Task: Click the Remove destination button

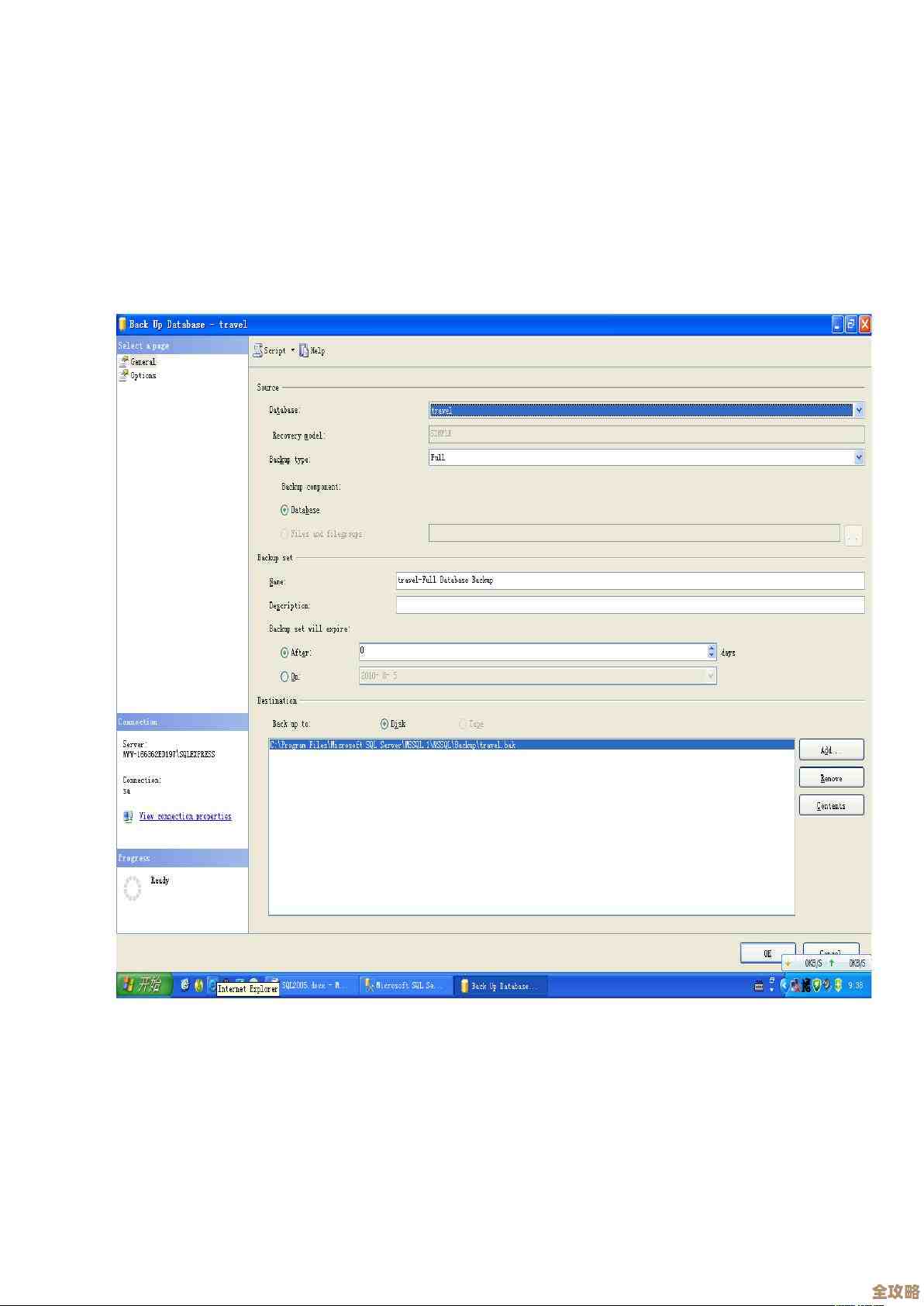Action: (831, 777)
